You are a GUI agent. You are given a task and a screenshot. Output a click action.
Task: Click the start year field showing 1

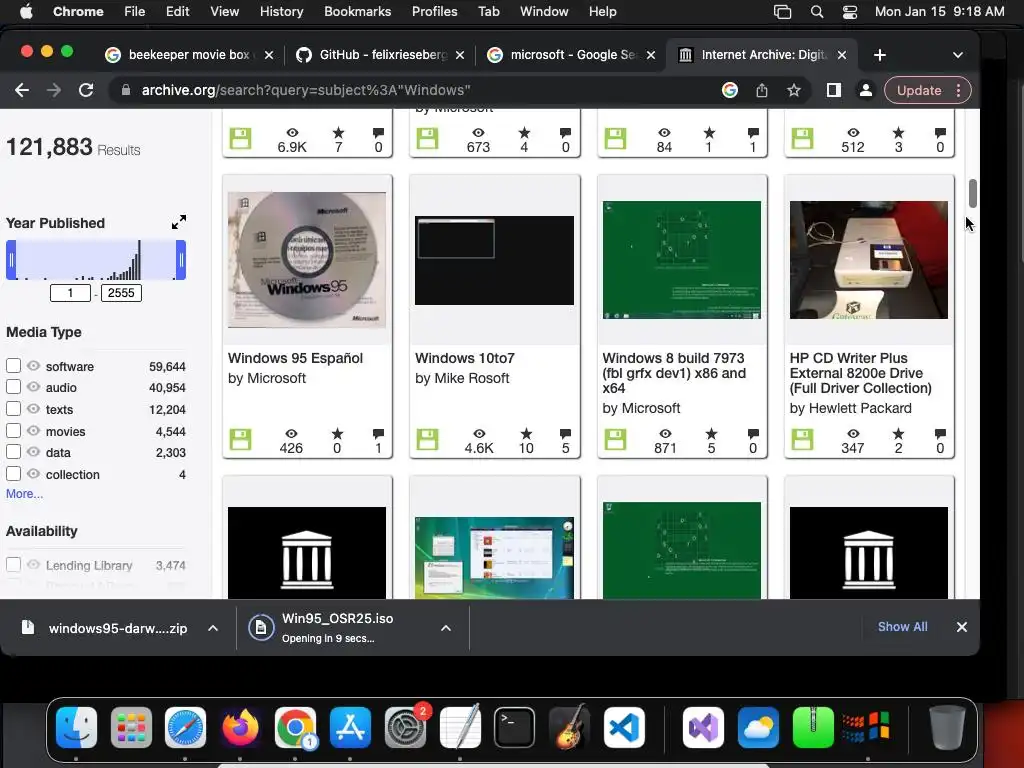coord(71,293)
